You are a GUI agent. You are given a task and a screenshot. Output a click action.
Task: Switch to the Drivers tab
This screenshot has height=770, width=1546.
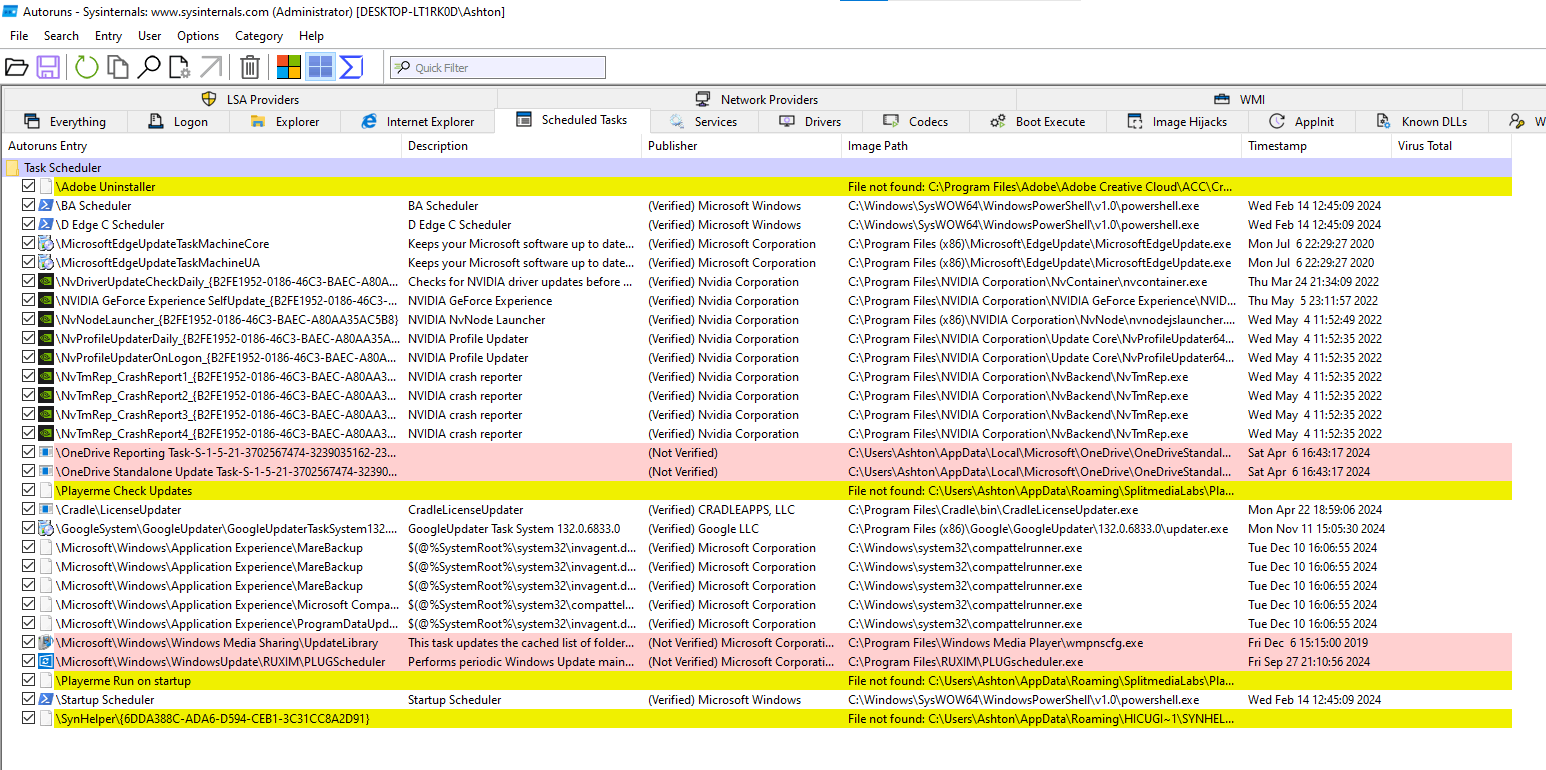pyautogui.click(x=810, y=122)
